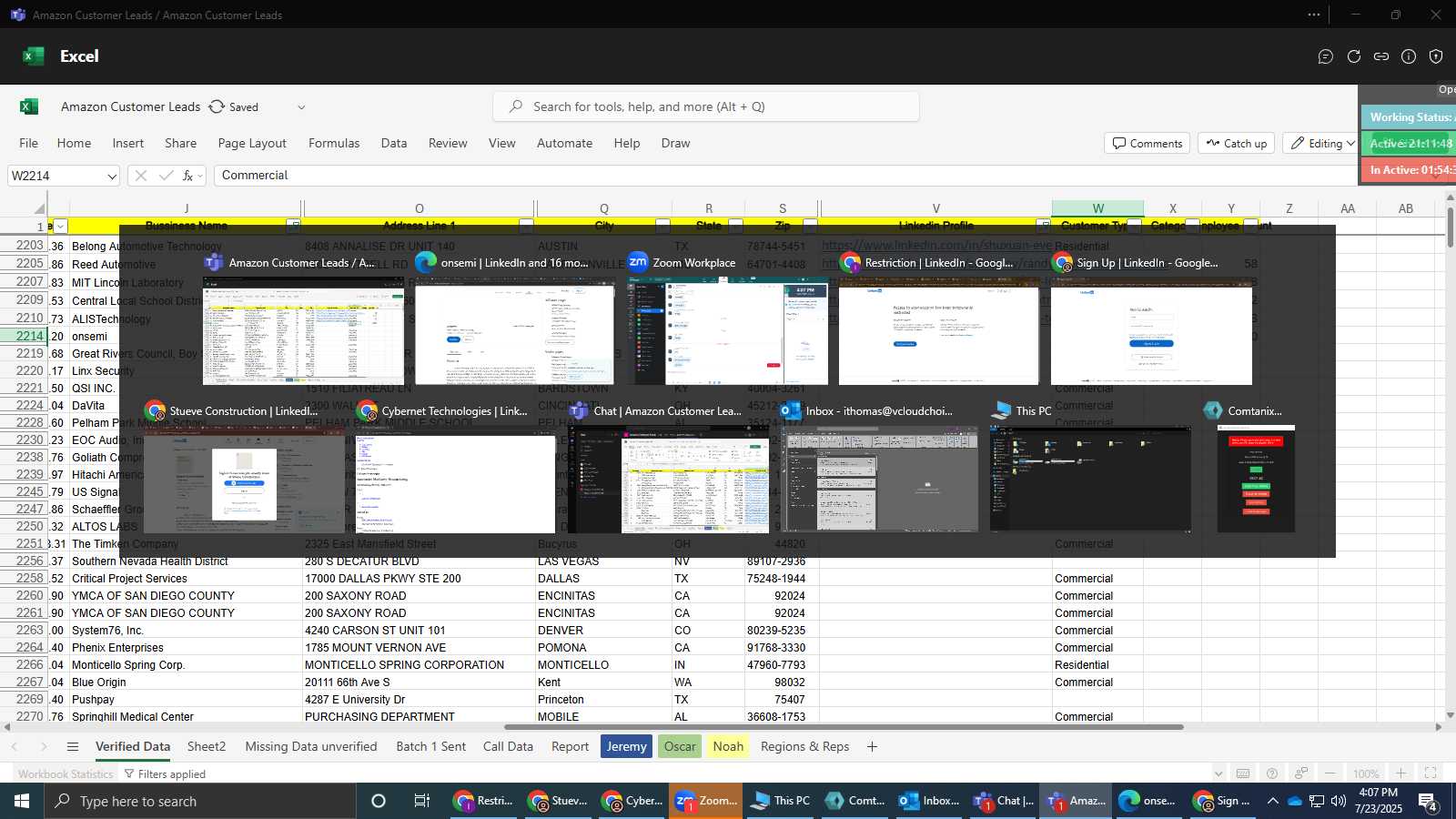Click Workbook Statistics in status bar
This screenshot has width=1456, height=819.
(66, 774)
